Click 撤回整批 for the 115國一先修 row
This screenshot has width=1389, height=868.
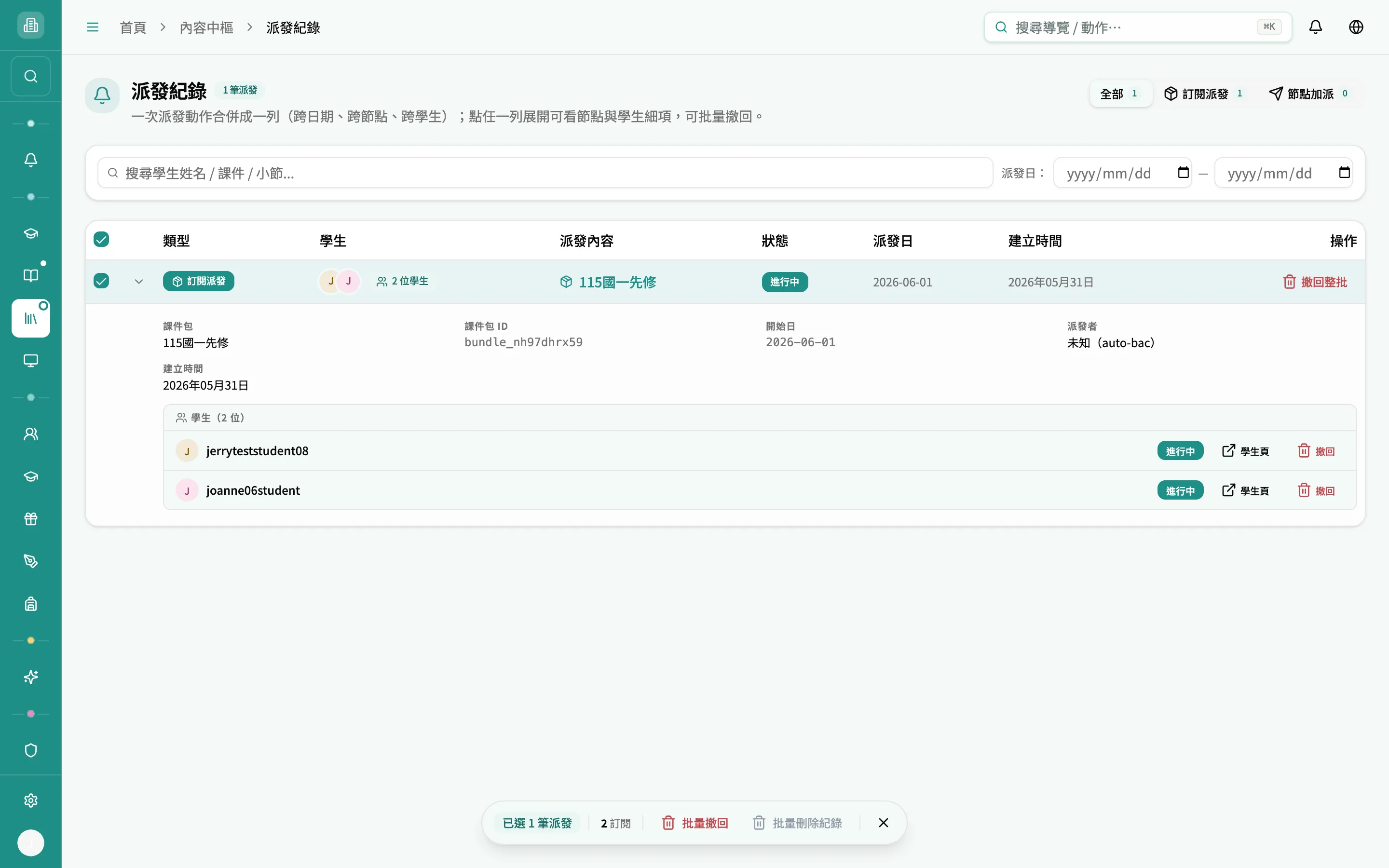point(1315,282)
